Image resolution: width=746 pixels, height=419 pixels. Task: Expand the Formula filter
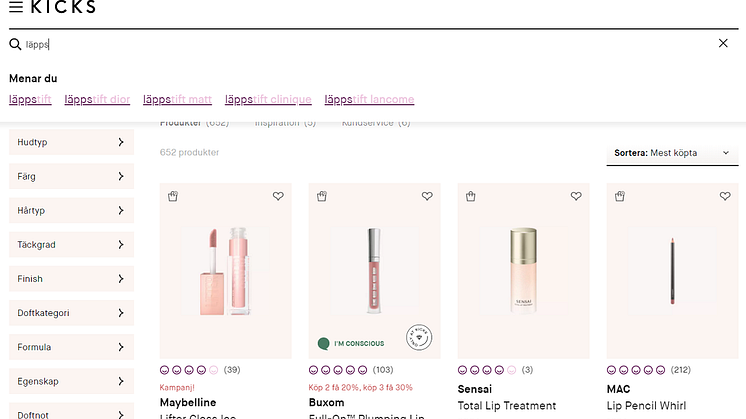click(71, 348)
